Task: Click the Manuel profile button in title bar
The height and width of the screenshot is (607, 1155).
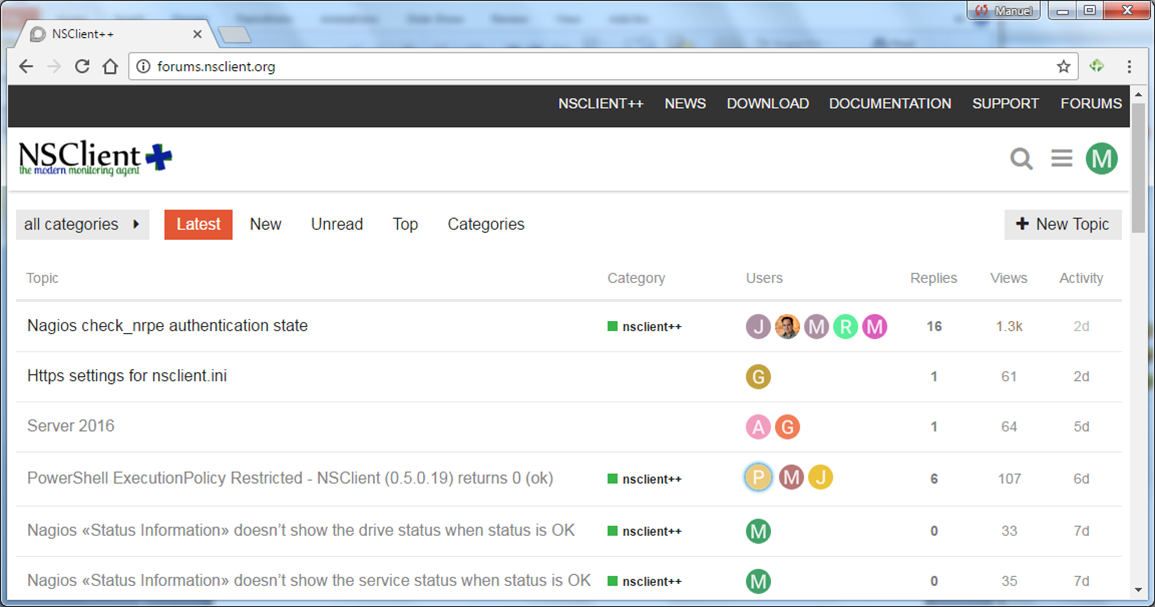Action: (x=1003, y=10)
